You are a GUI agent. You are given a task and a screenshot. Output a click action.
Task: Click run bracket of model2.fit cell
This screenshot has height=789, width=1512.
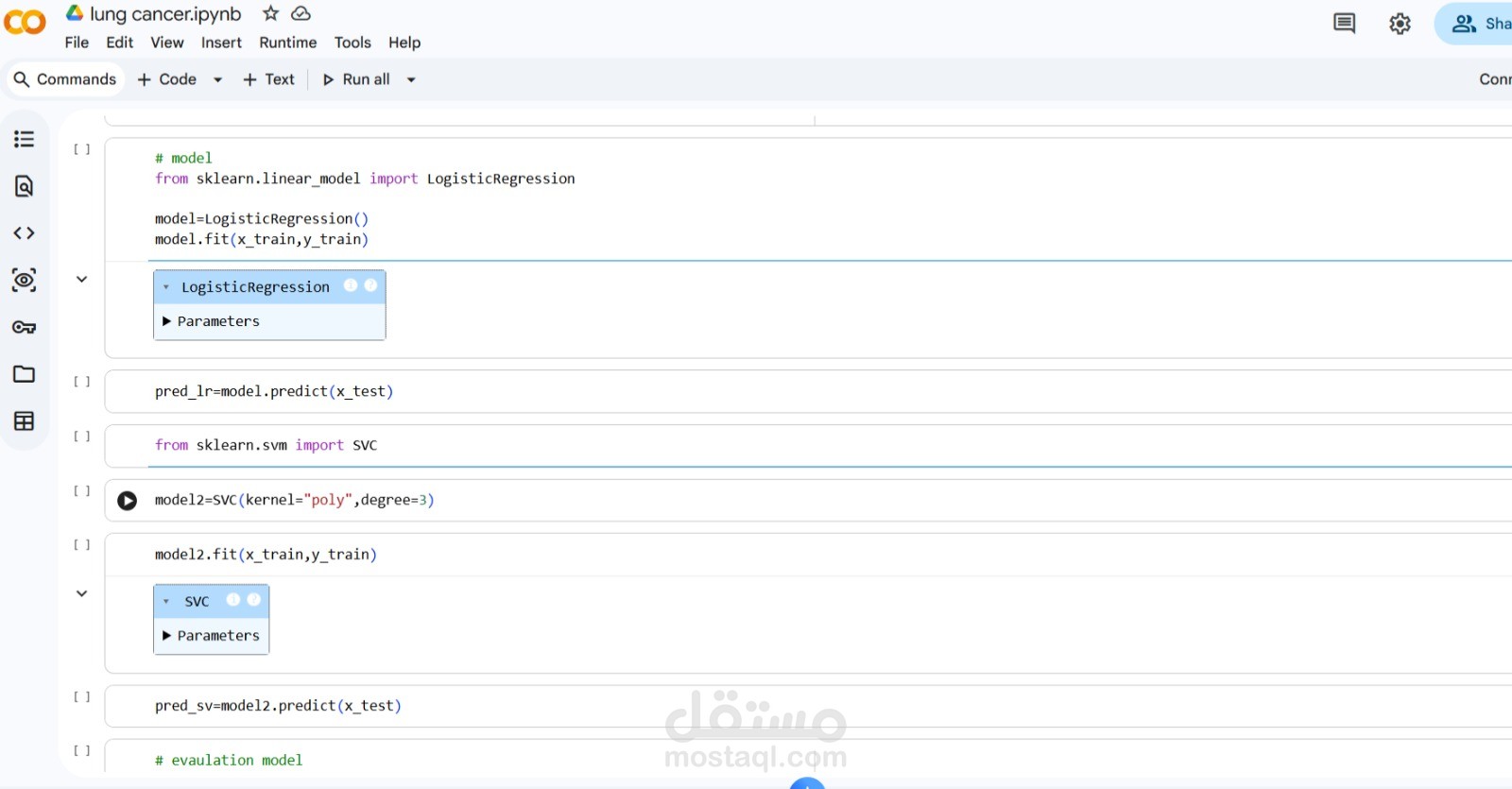[82, 545]
